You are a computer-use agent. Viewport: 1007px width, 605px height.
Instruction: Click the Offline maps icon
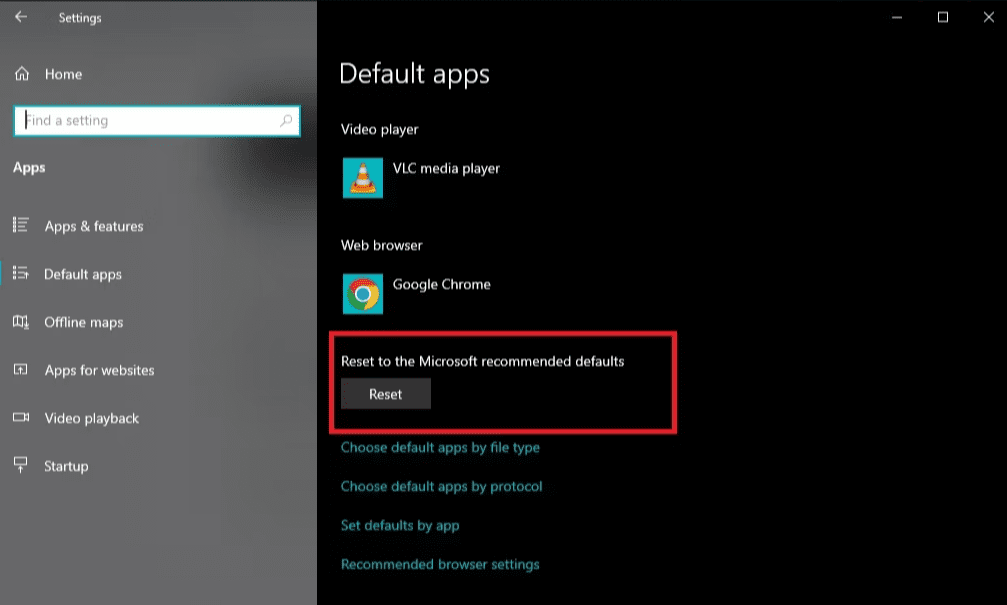(20, 322)
